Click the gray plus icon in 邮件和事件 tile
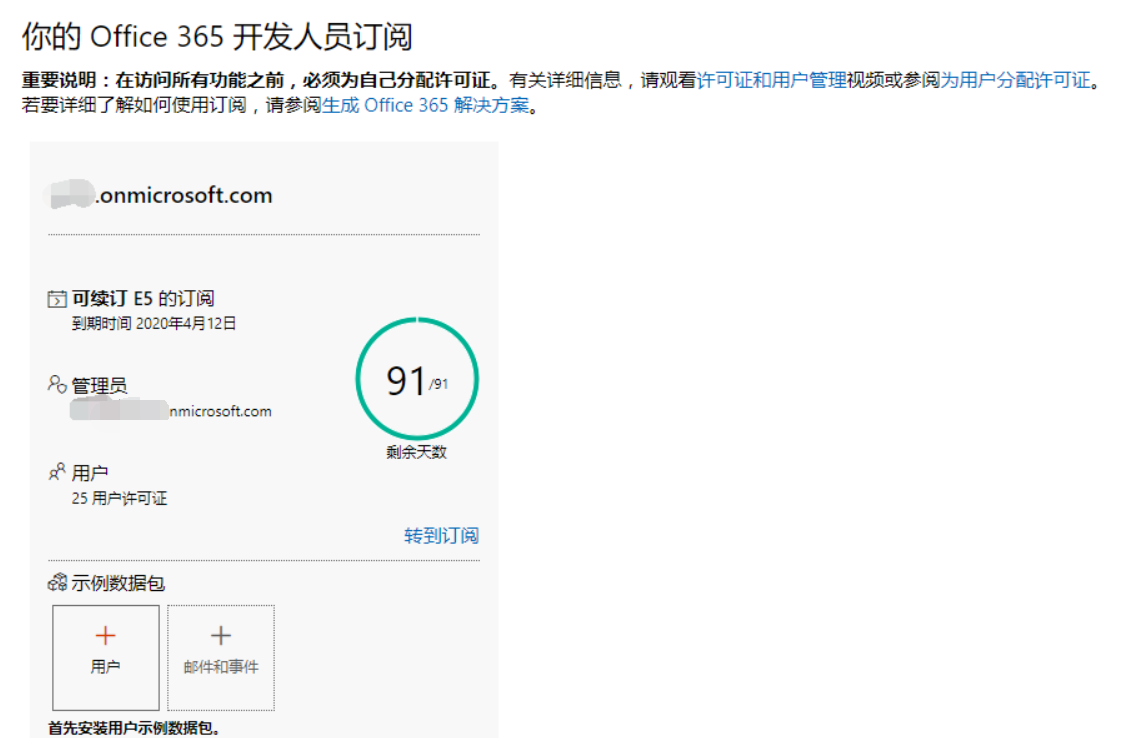The width and height of the screenshot is (1125, 738). [x=221, y=636]
